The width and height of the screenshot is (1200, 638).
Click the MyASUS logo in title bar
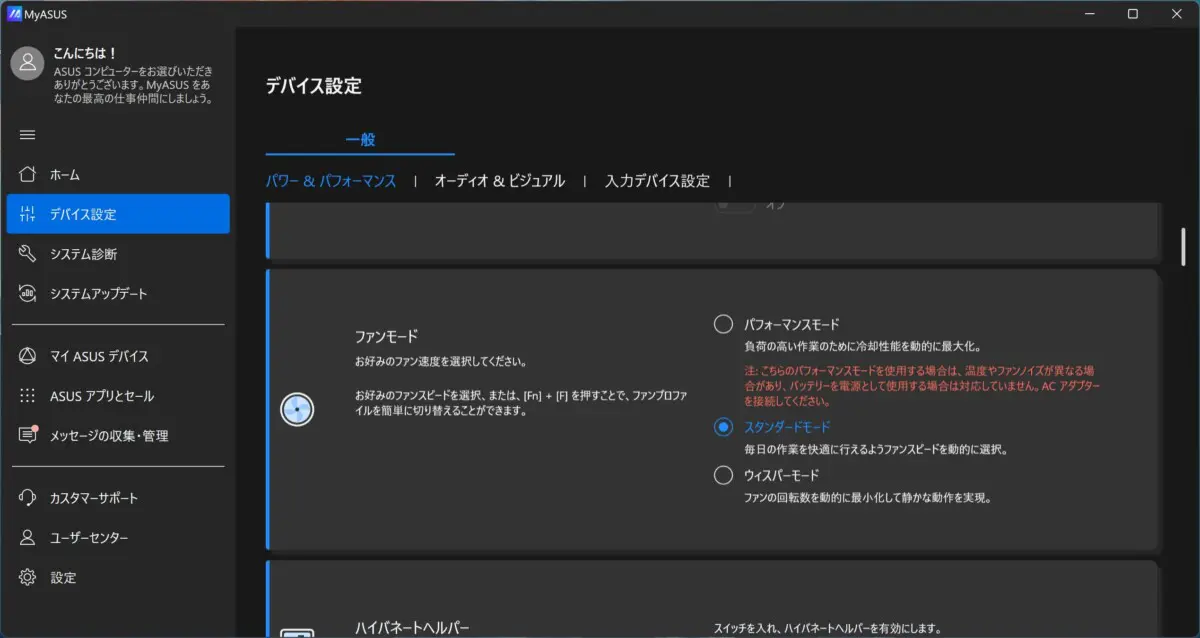[14, 13]
